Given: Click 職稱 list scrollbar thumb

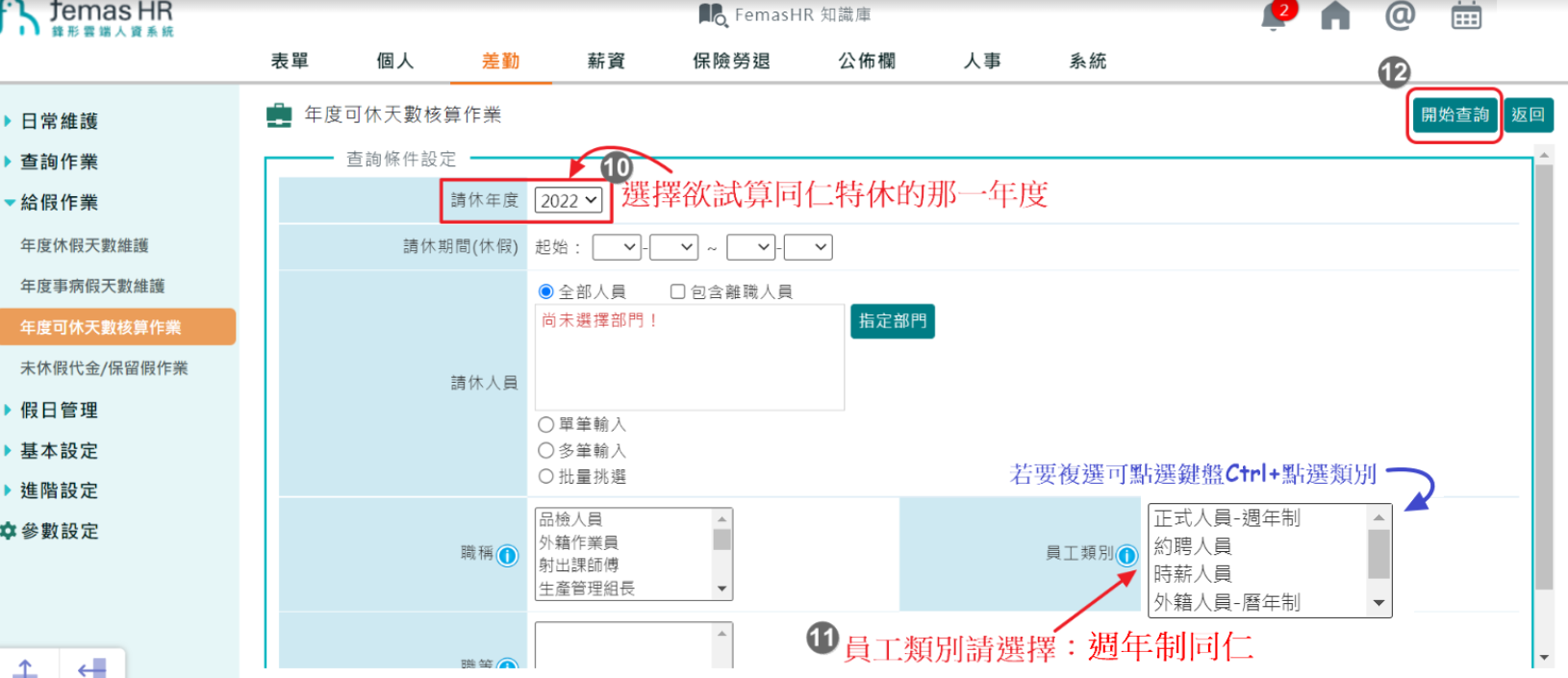Looking at the screenshot, I should 721,540.
